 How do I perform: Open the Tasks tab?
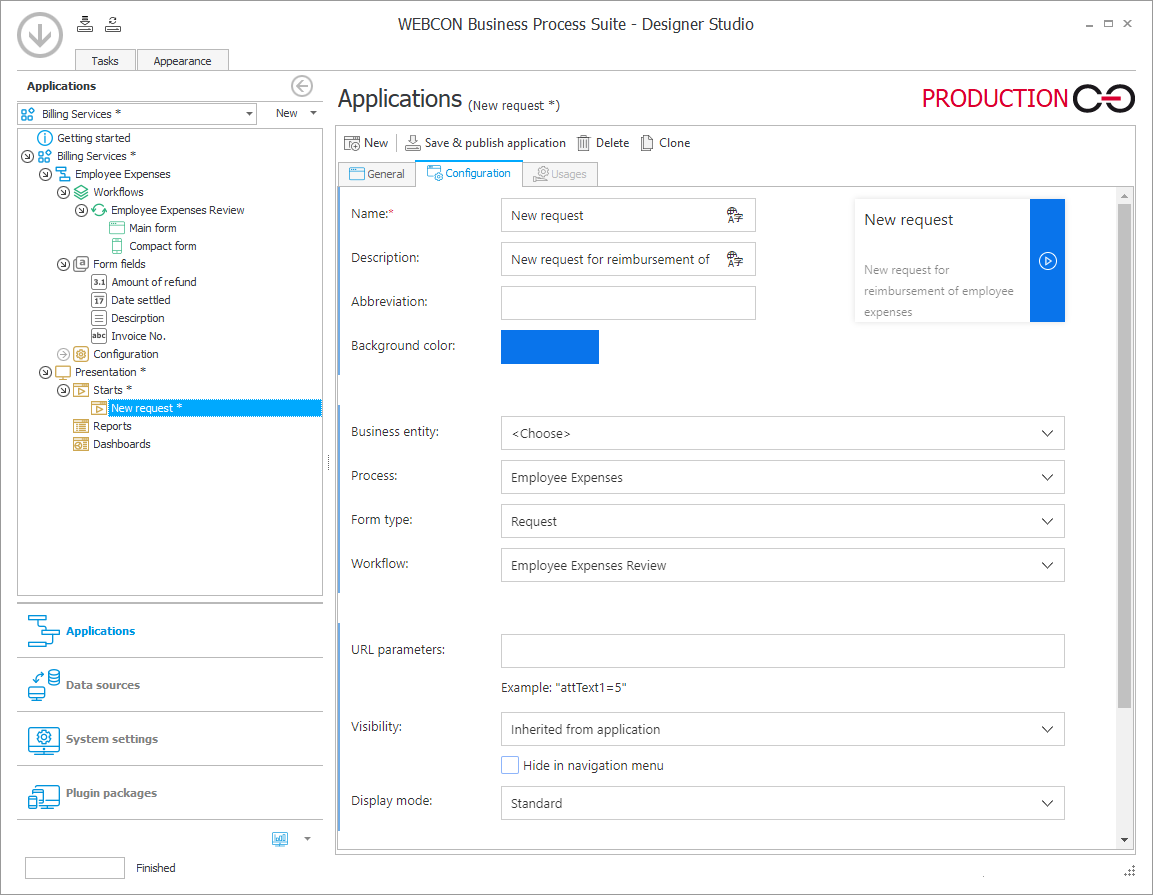[105, 60]
